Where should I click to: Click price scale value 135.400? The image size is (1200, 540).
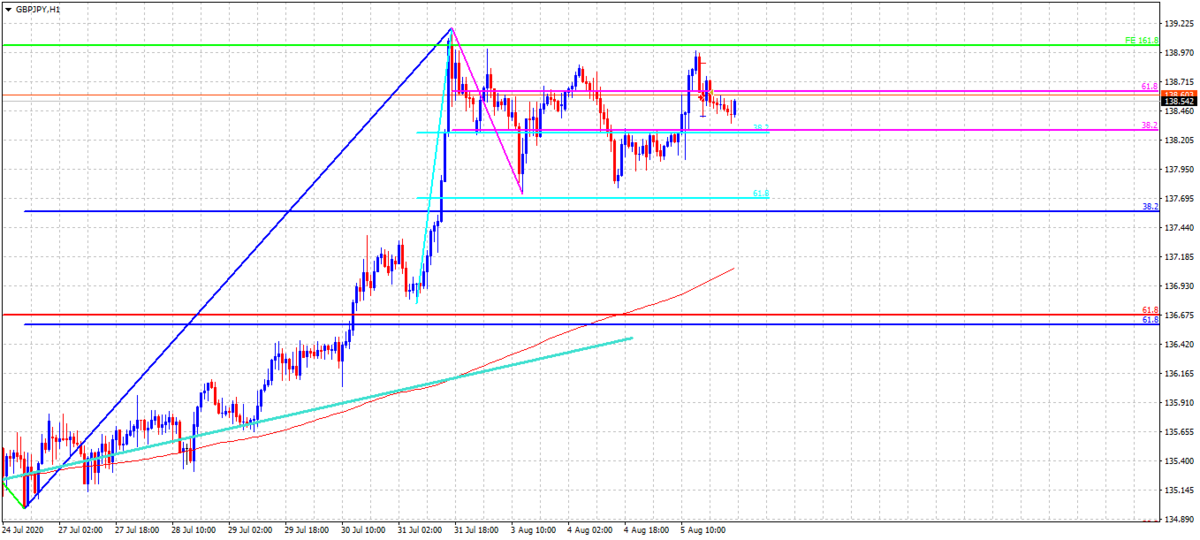(x=1179, y=462)
